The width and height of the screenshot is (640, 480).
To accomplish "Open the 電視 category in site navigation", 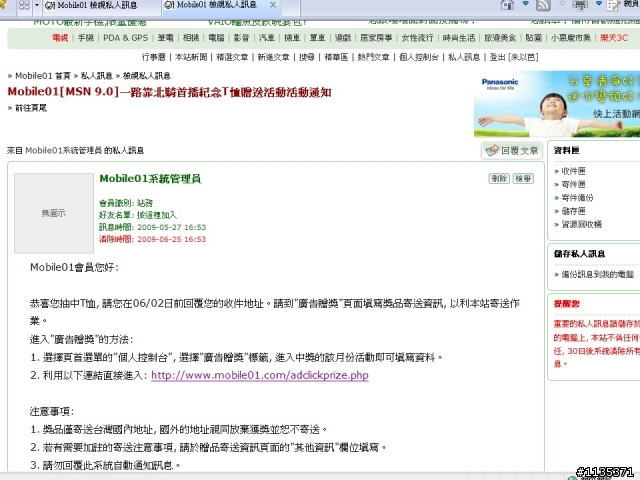I will point(60,38).
